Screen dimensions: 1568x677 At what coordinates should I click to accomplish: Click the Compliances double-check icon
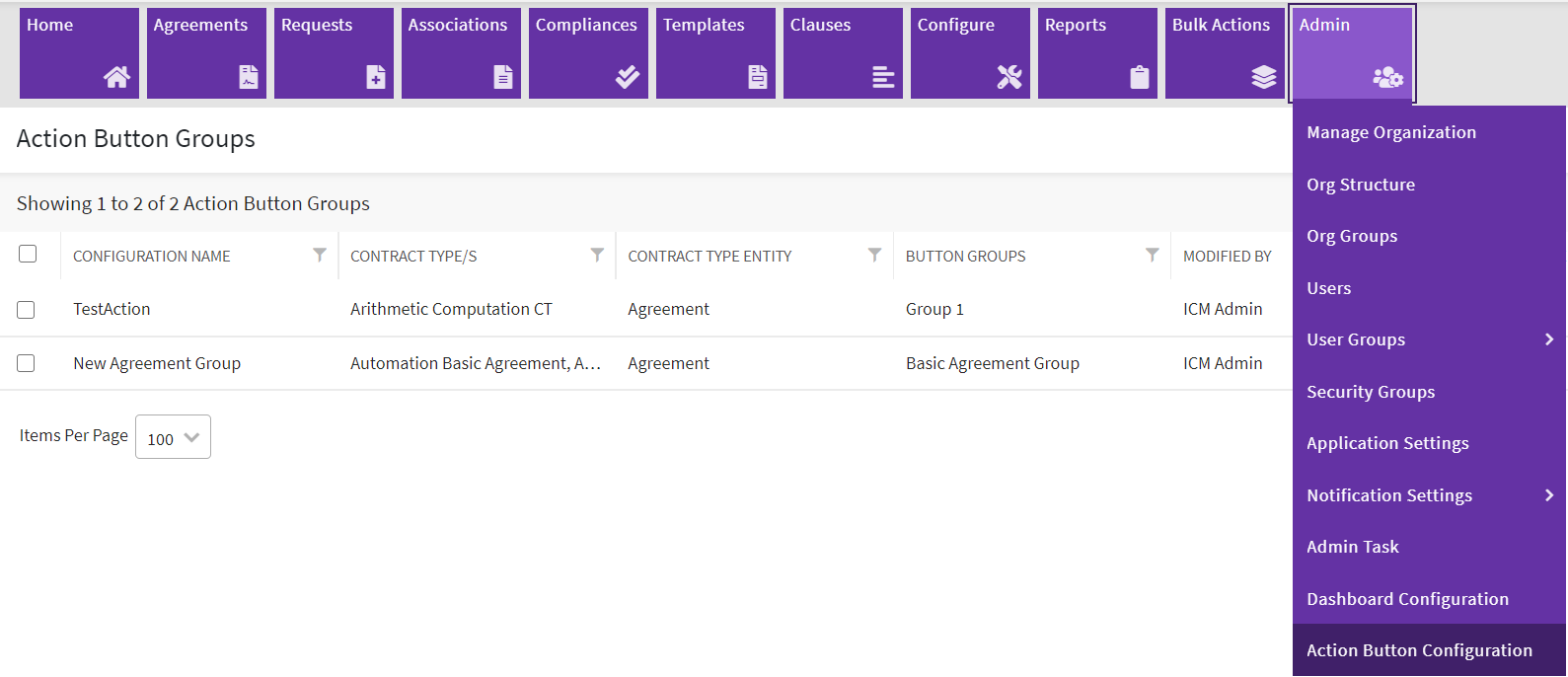(628, 77)
